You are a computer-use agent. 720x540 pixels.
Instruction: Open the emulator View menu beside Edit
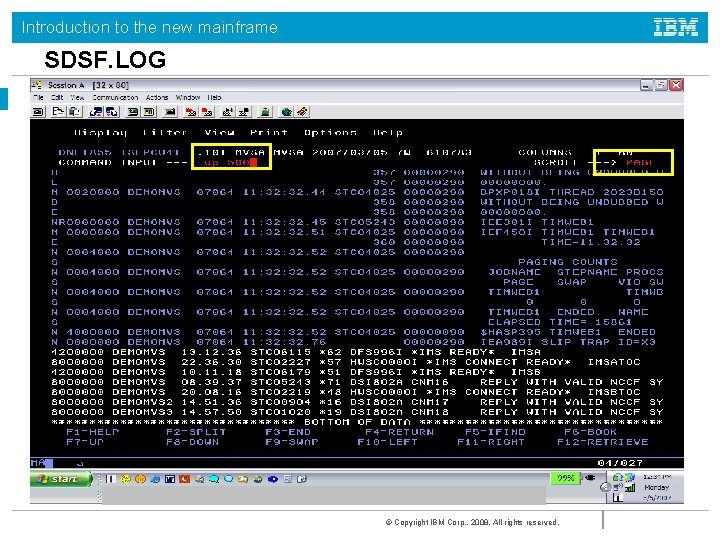[77, 97]
